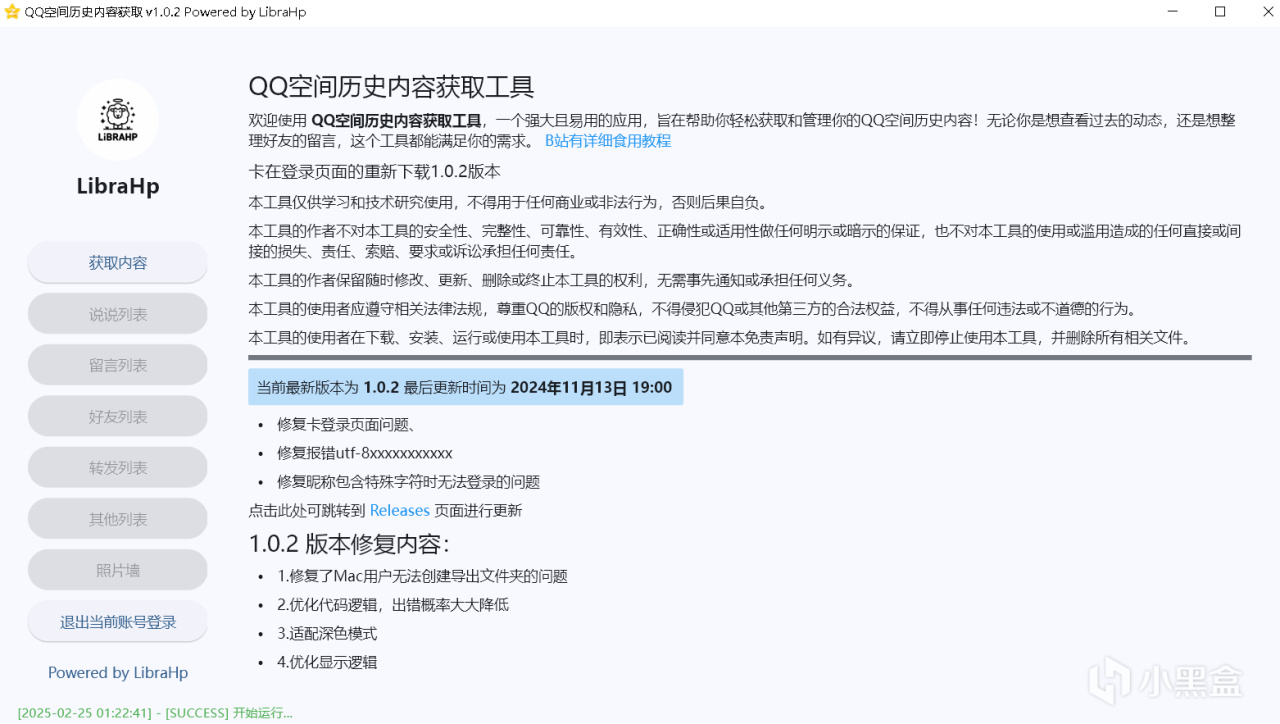Click the SUCCESS 开始运行 status log line

pyautogui.click(x=155, y=713)
